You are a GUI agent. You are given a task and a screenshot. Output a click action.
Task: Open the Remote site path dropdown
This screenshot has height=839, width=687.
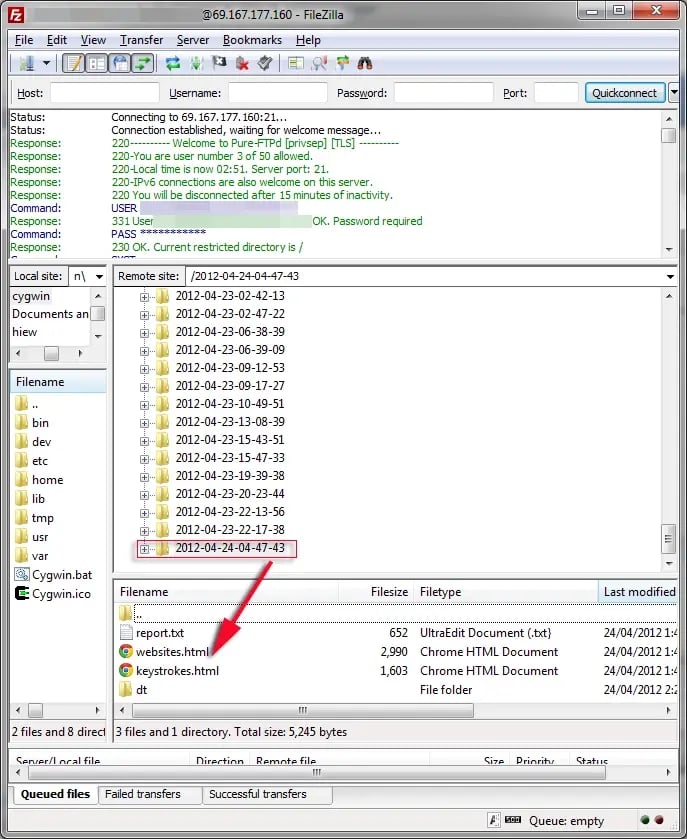[x=669, y=276]
